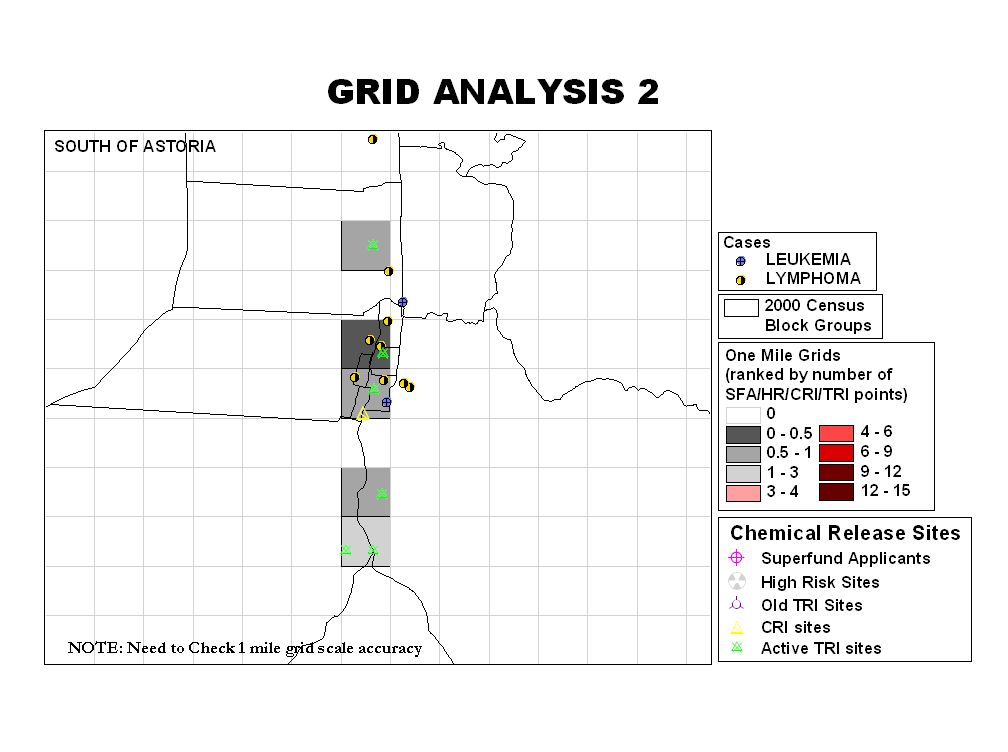
Task: Click the SOUTH OF ASTORIA map label
Action: (x=134, y=146)
